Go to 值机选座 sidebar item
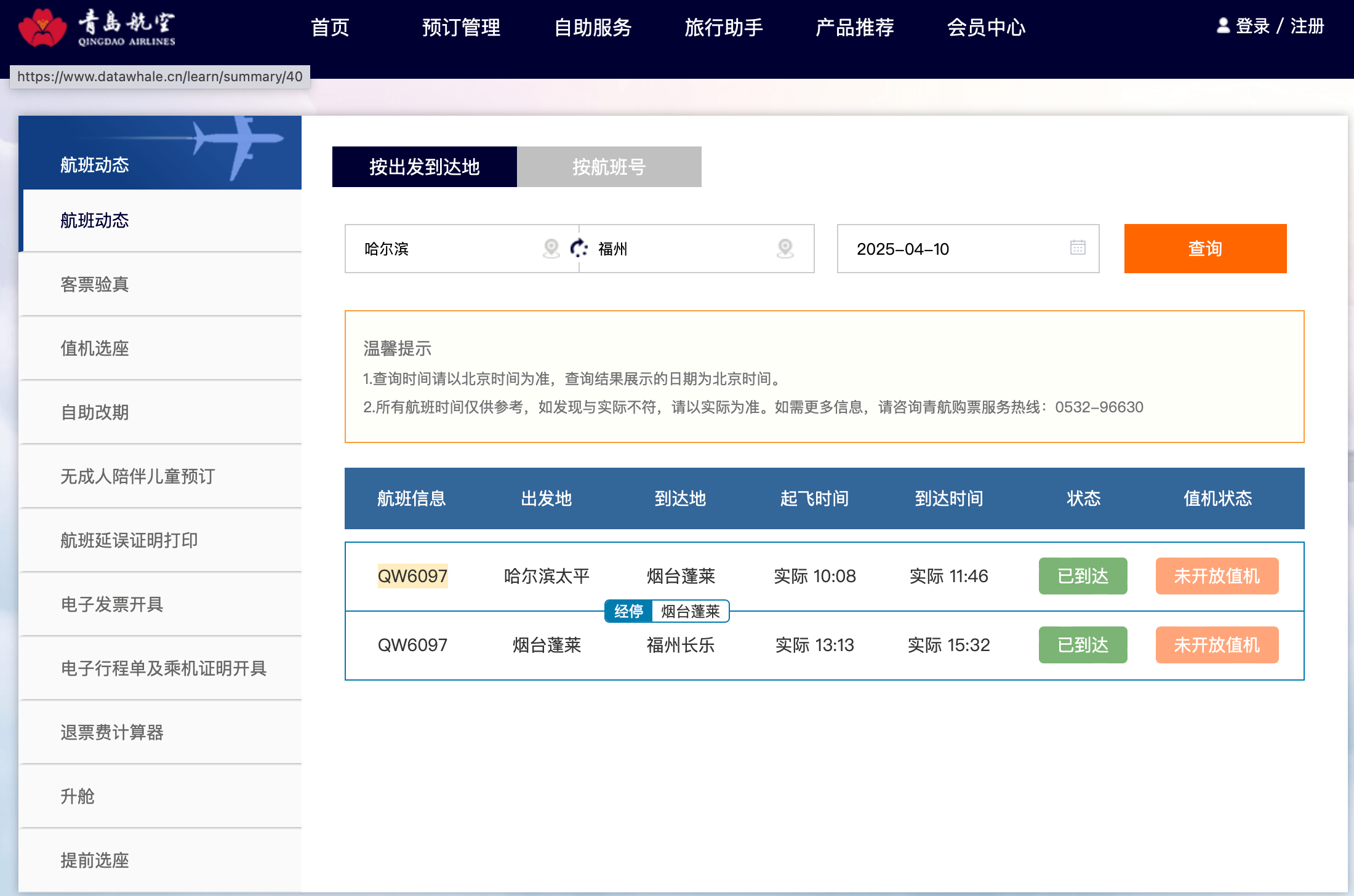Screen dimensions: 1354x896 95,348
